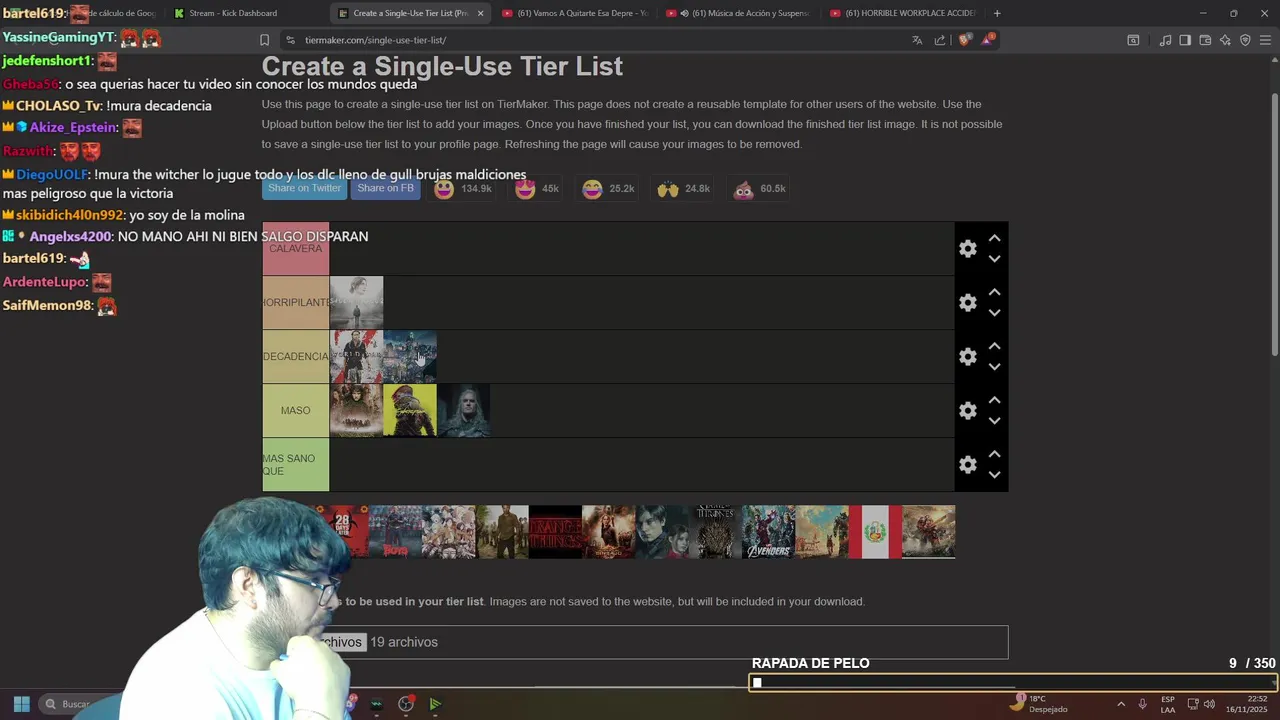Click the Share on Twitter button
The width and height of the screenshot is (1280, 720).
(305, 189)
